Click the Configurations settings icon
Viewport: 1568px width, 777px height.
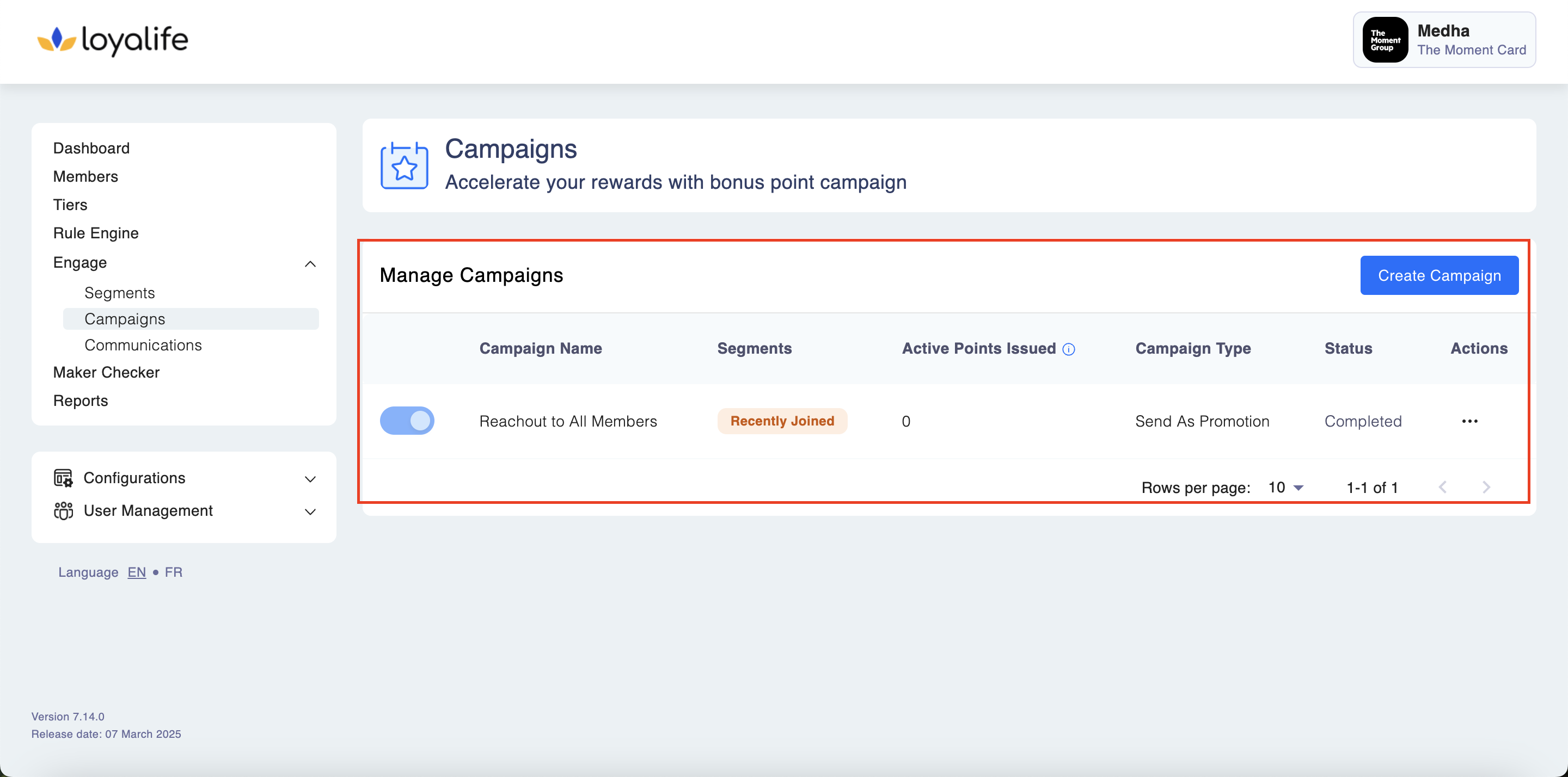63,478
